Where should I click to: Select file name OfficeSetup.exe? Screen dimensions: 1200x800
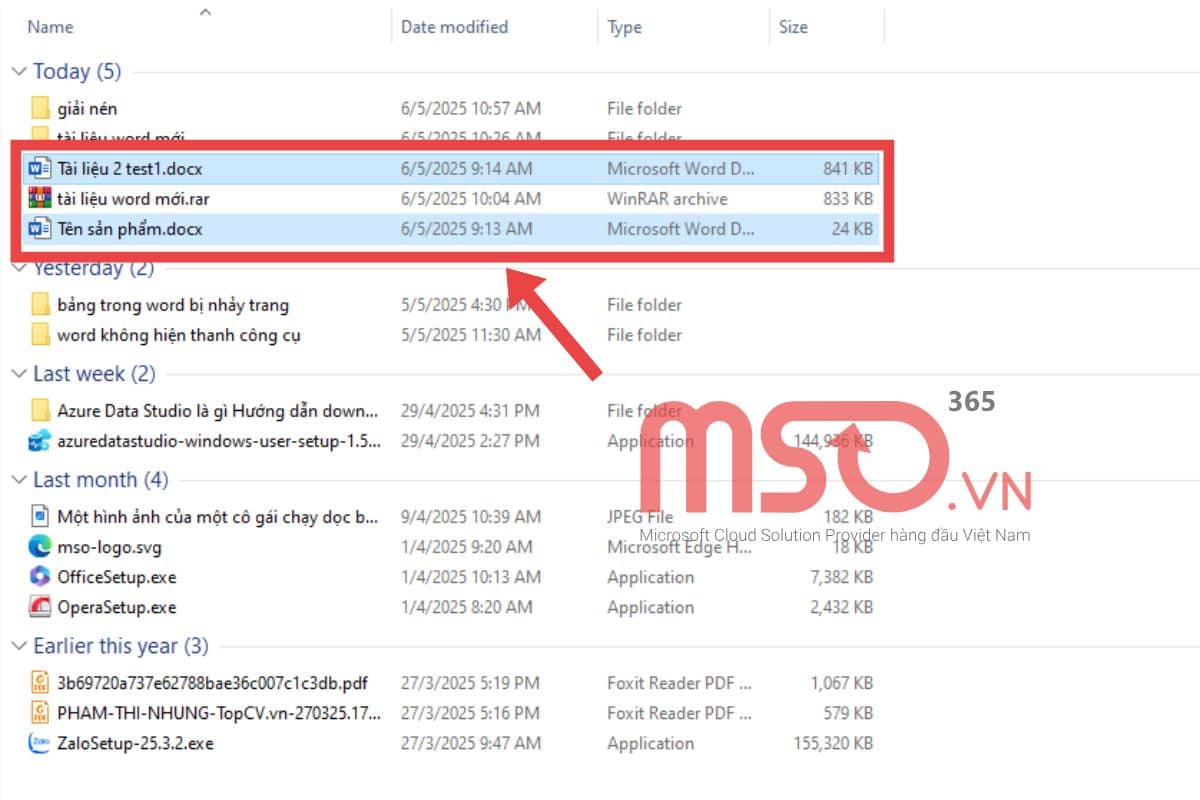pyautogui.click(x=117, y=576)
